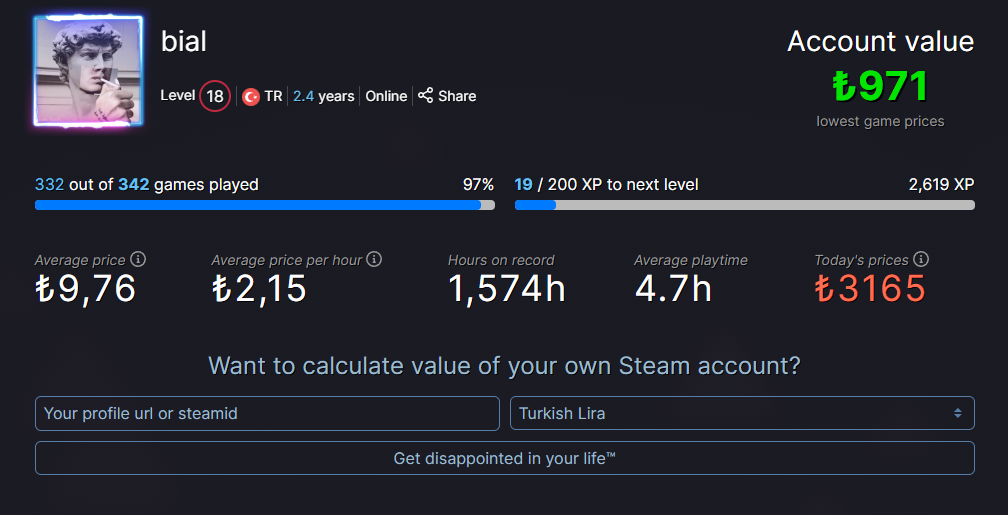
Task: Click the bial profile avatar image
Action: 88,71
